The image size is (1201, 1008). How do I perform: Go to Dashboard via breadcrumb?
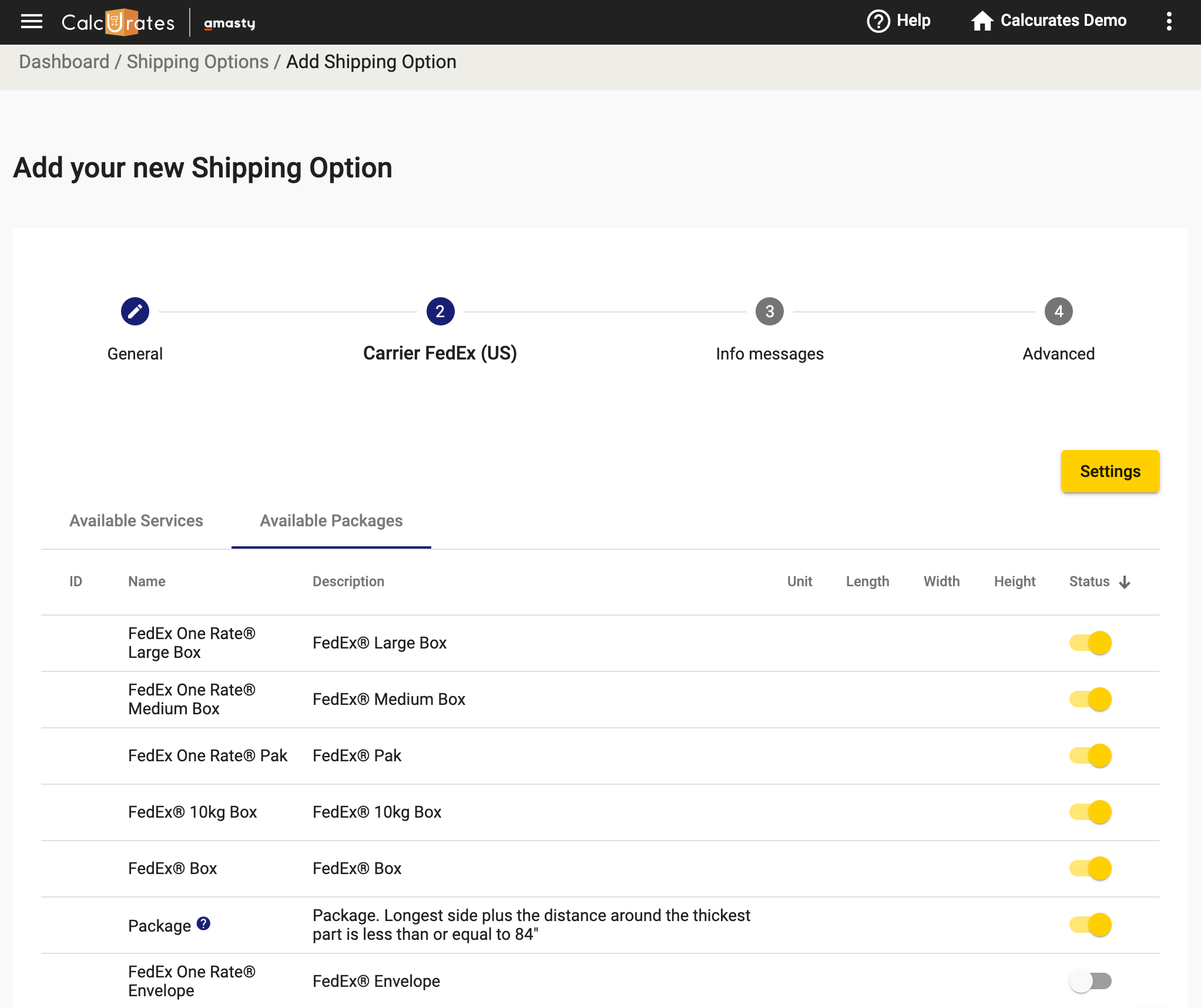64,62
